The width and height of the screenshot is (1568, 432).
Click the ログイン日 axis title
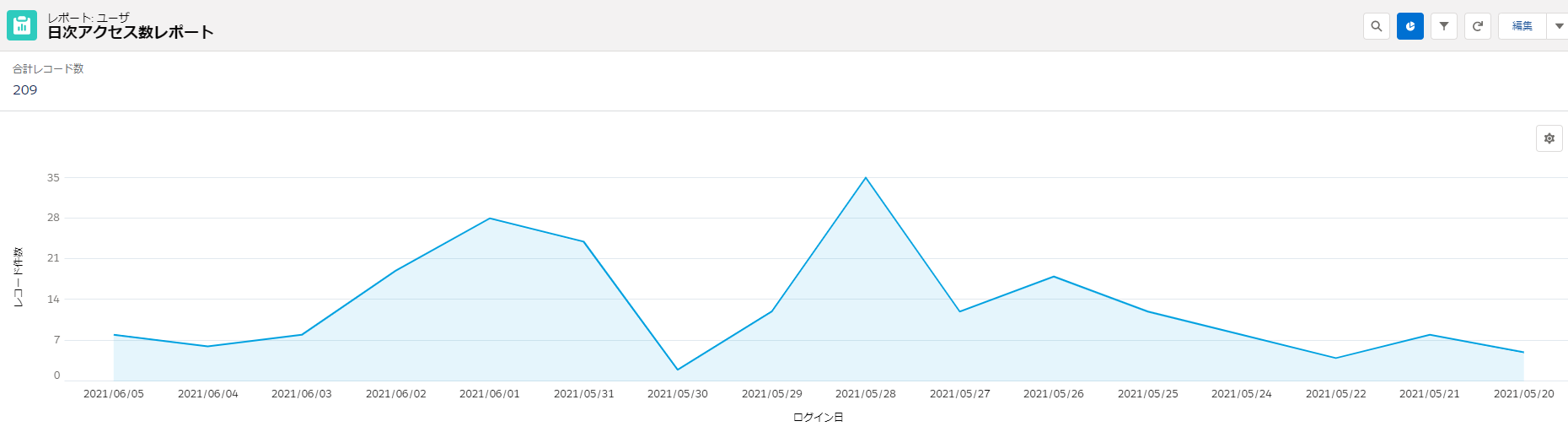(x=818, y=418)
